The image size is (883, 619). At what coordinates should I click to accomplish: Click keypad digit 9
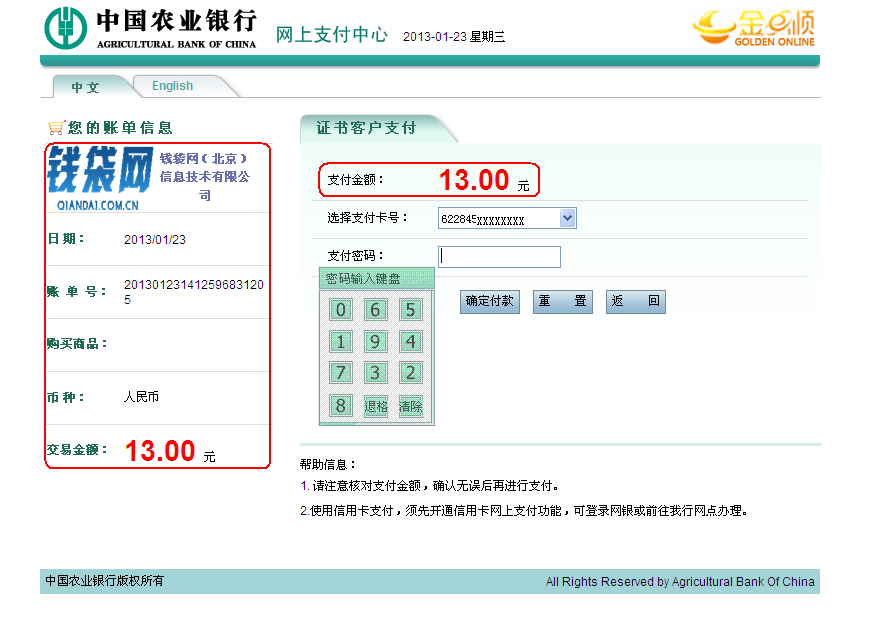pyautogui.click(x=375, y=342)
